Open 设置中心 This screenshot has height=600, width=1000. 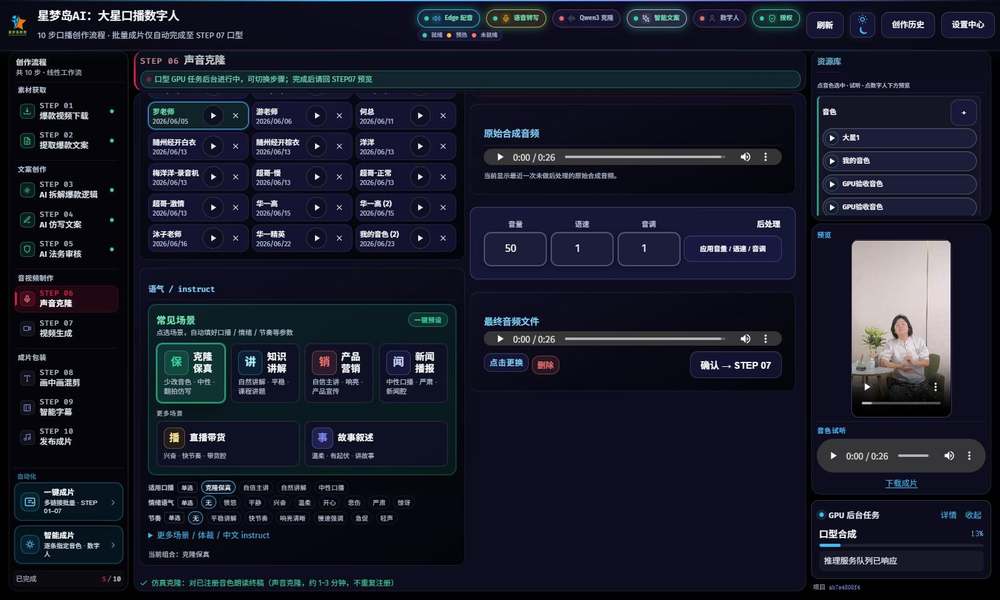[967, 25]
